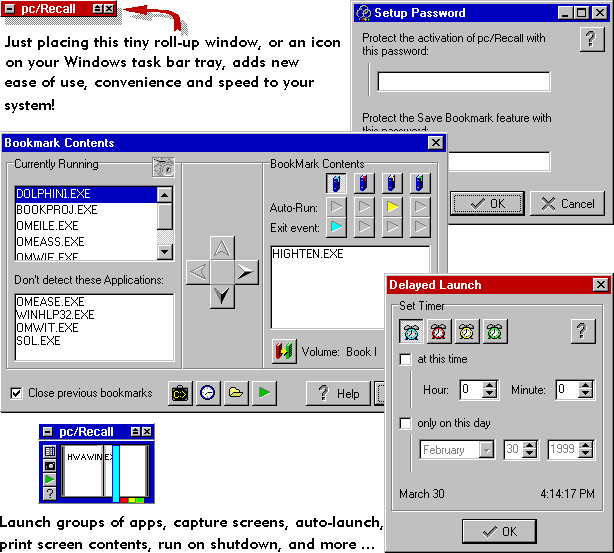Select the cyan alarm clock timer
The width and height of the screenshot is (614, 553).
(411, 331)
